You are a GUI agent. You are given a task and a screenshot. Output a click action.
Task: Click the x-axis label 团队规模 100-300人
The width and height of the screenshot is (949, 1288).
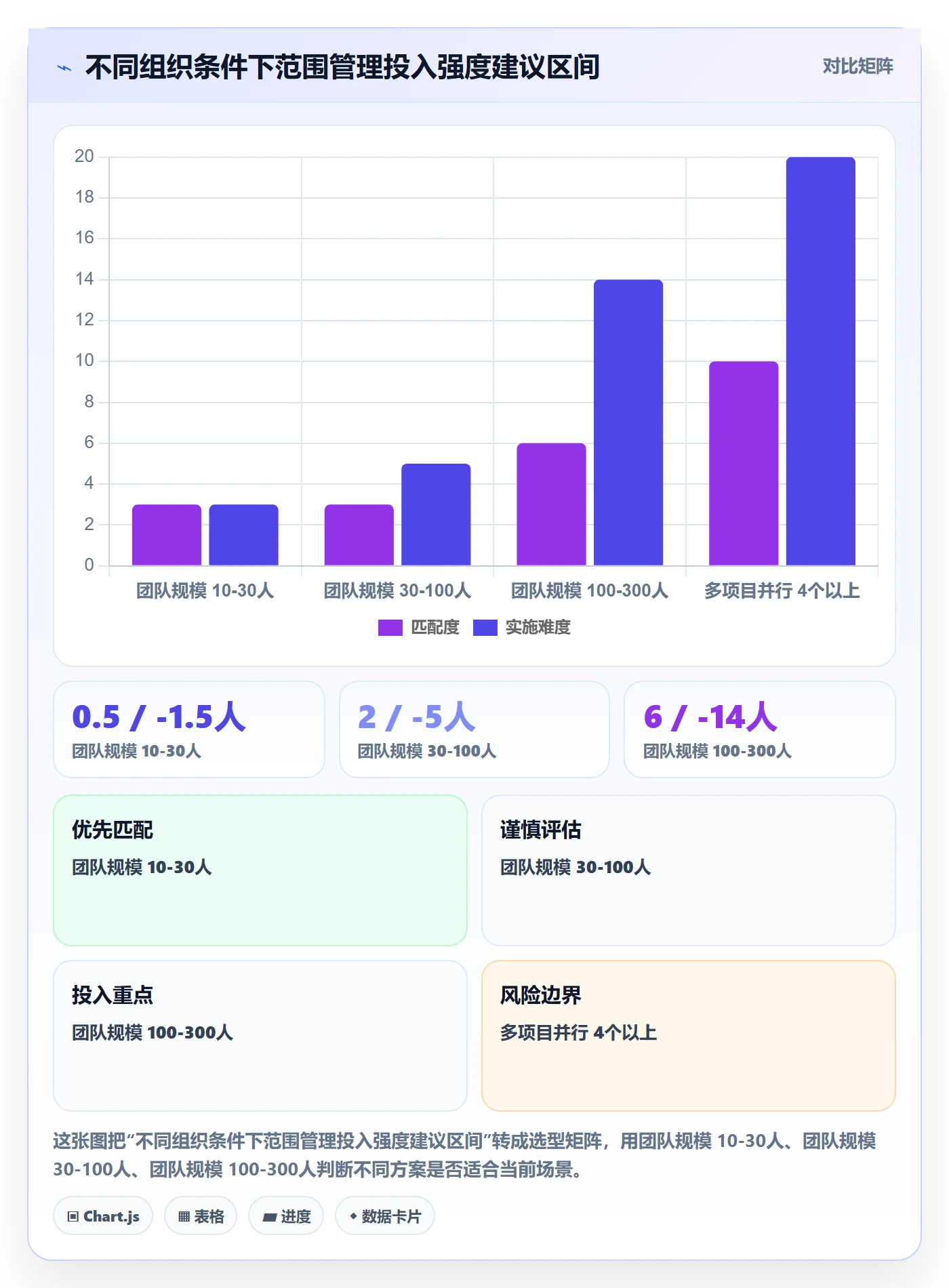[590, 591]
